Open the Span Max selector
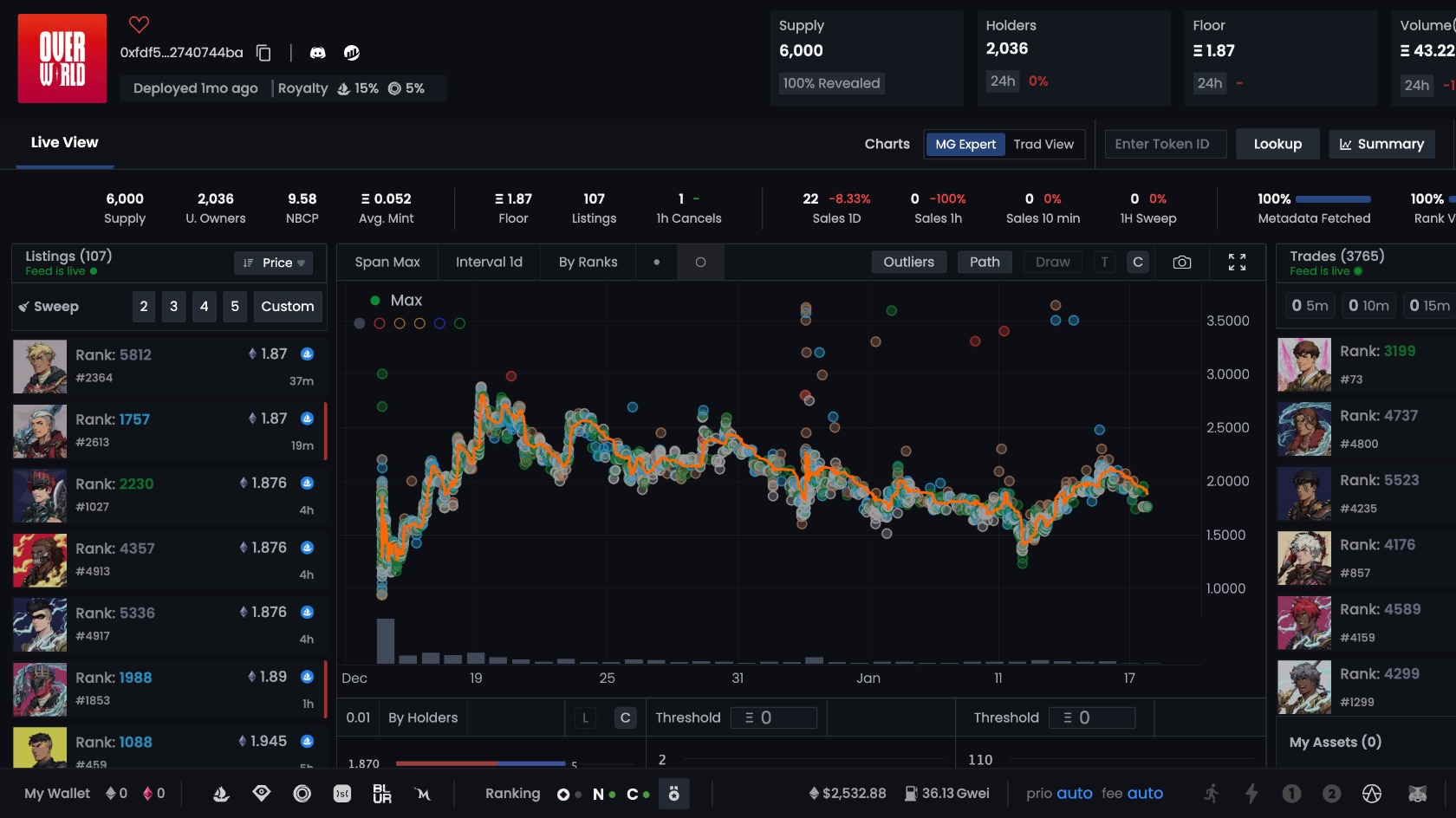Image resolution: width=1456 pixels, height=818 pixels. tap(387, 262)
